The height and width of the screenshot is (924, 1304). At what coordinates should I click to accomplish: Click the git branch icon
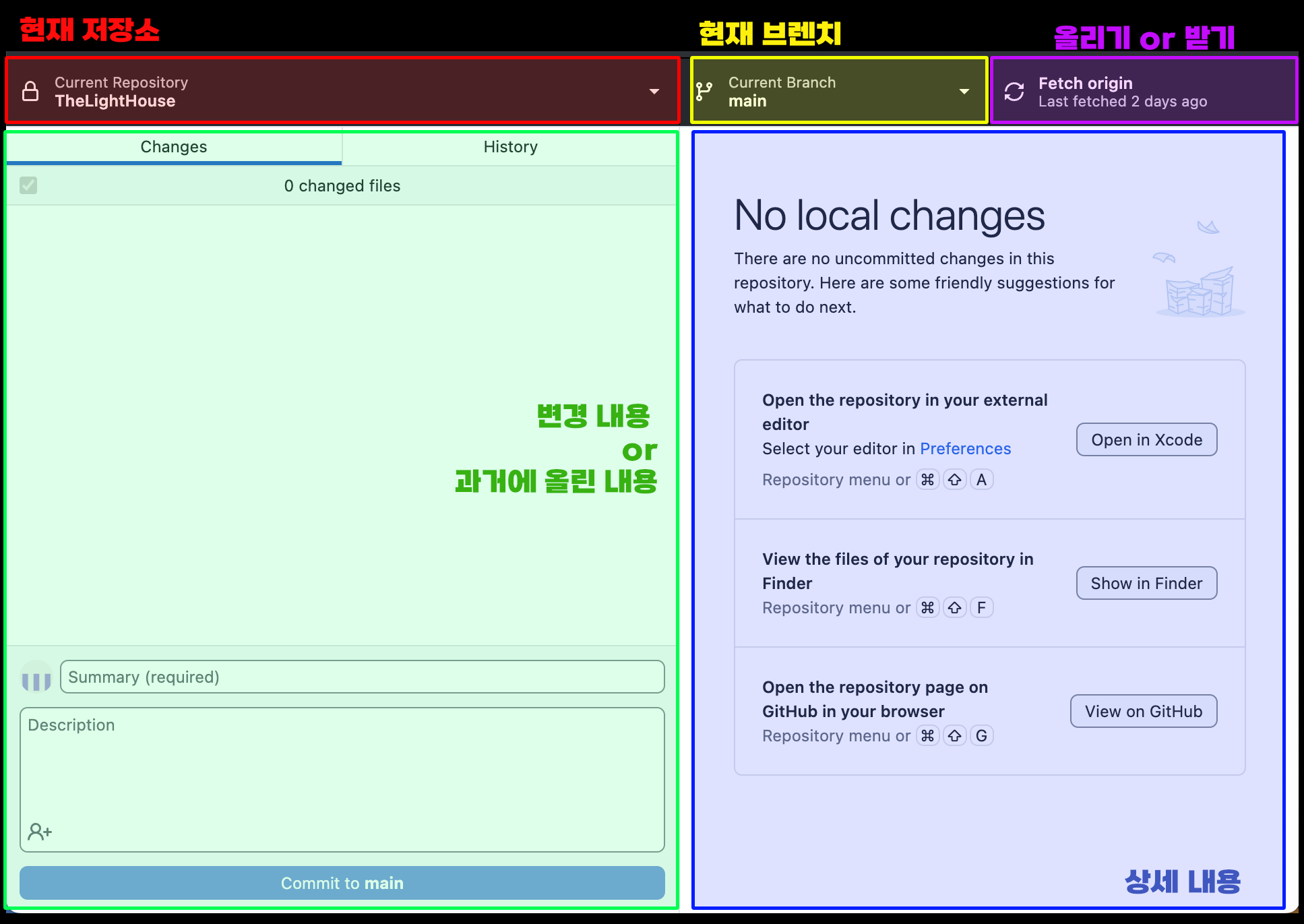click(704, 91)
